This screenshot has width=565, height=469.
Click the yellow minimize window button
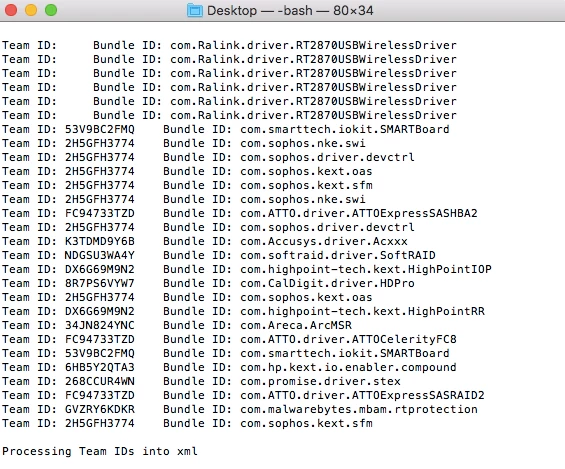click(31, 10)
